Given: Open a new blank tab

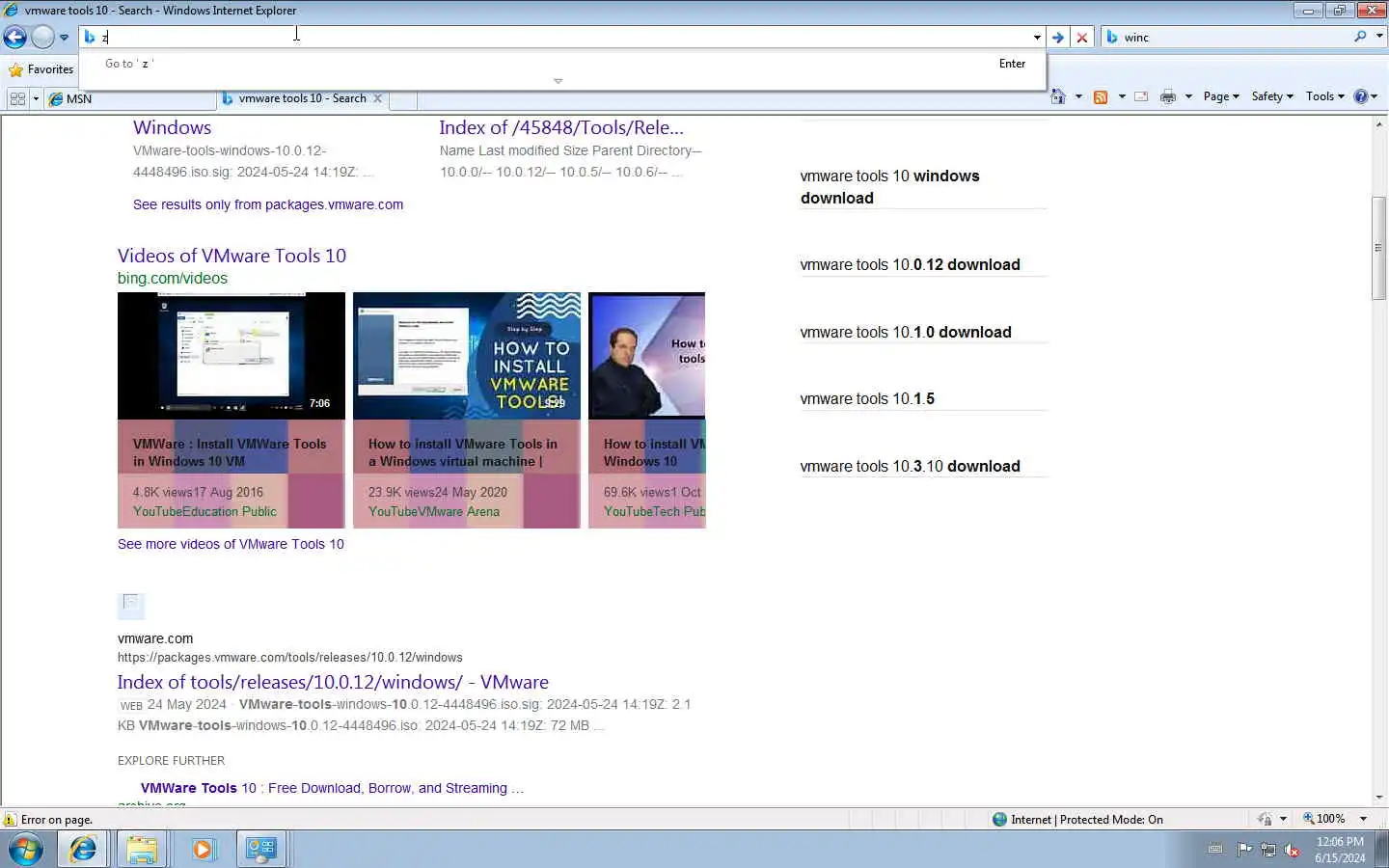Looking at the screenshot, I should point(403,99).
